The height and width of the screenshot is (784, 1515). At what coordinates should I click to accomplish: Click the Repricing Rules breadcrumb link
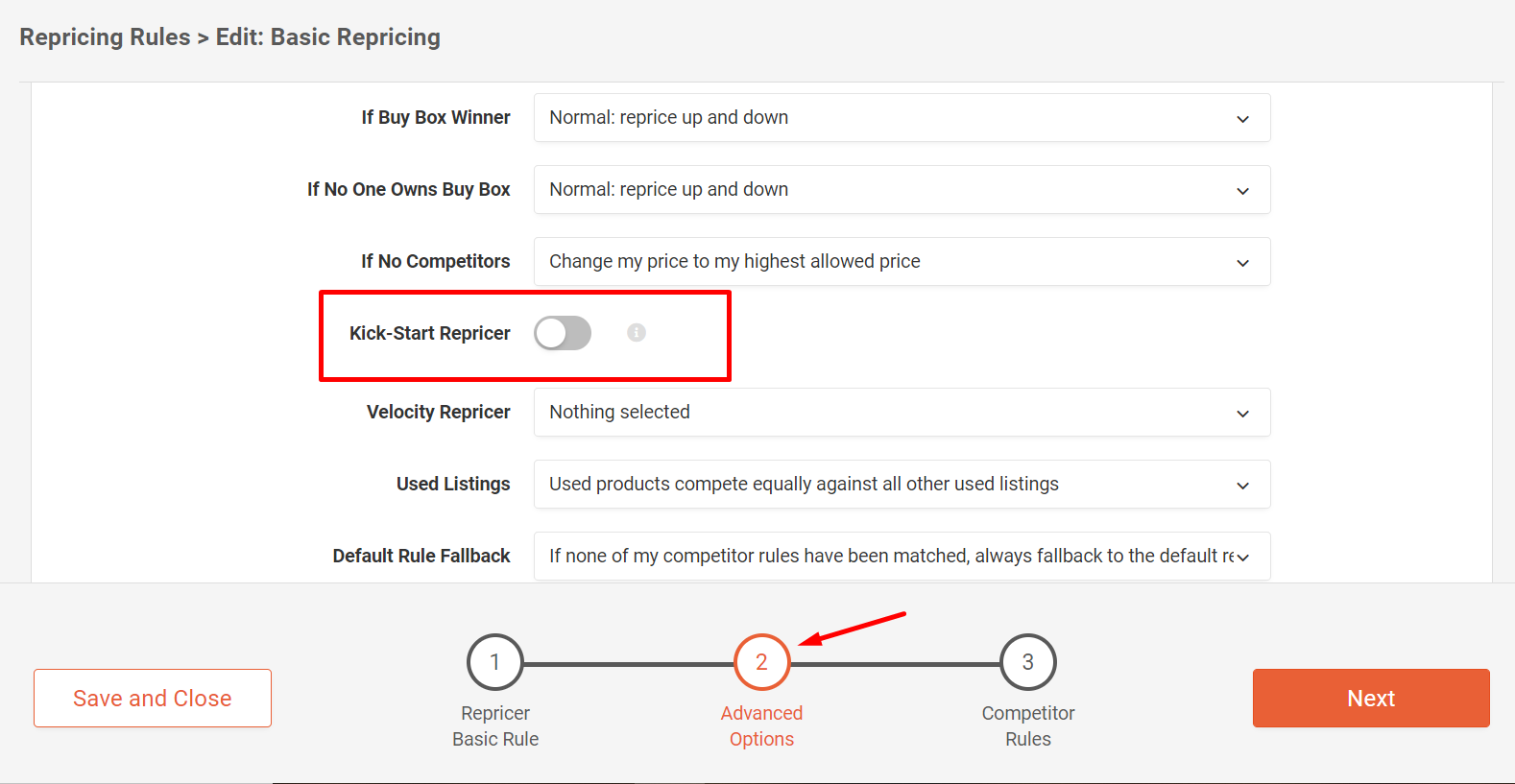pos(105,37)
